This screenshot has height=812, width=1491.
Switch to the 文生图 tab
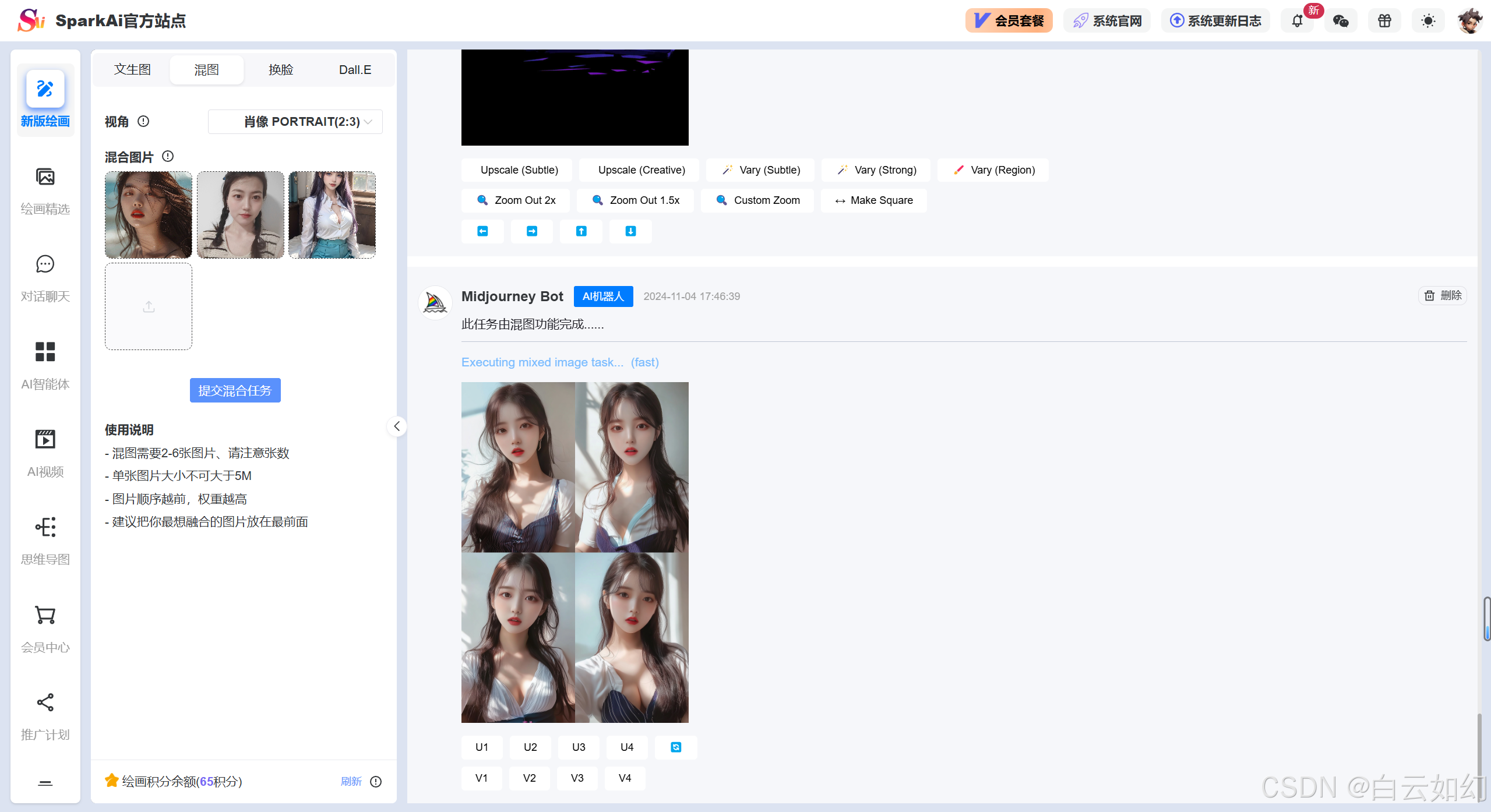132,70
